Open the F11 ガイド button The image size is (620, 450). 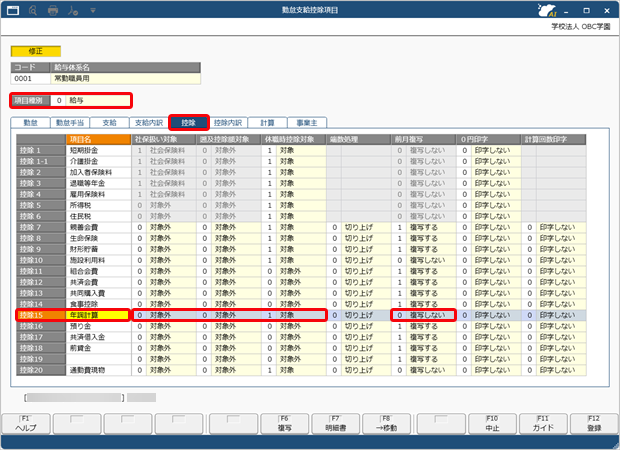(x=542, y=423)
